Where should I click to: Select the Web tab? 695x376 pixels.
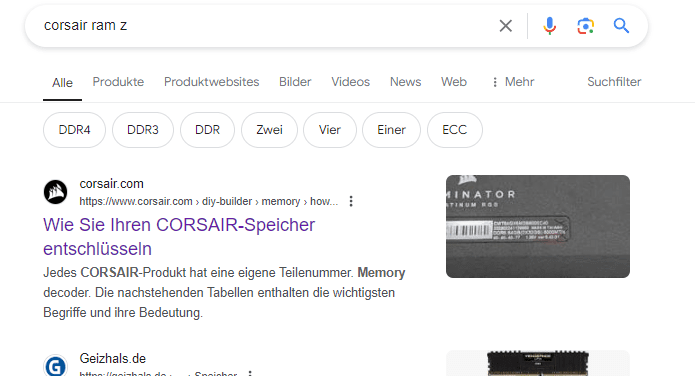coord(454,82)
